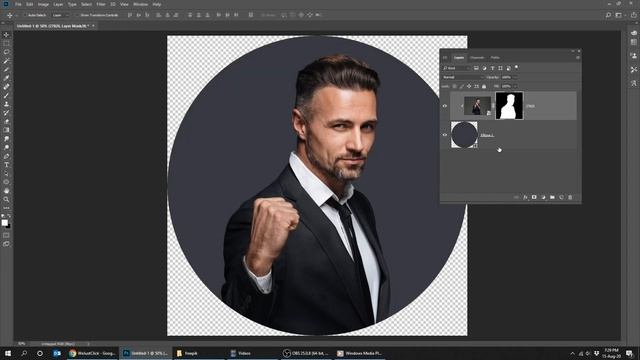Image resolution: width=640 pixels, height=360 pixels.
Task: Open the Image menu
Action: click(x=43, y=4)
